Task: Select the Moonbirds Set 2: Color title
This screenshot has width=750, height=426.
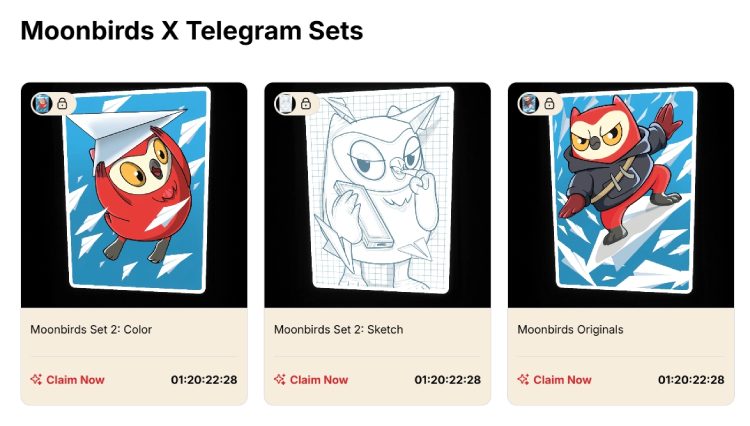Action: (x=91, y=329)
